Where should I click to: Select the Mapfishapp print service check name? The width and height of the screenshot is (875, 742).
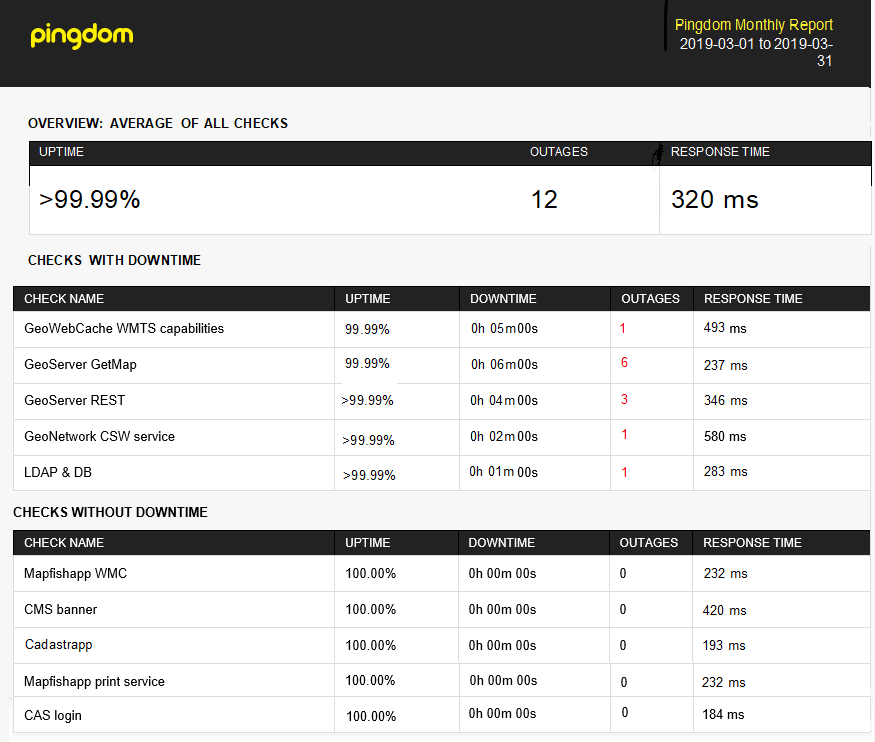[x=94, y=681]
